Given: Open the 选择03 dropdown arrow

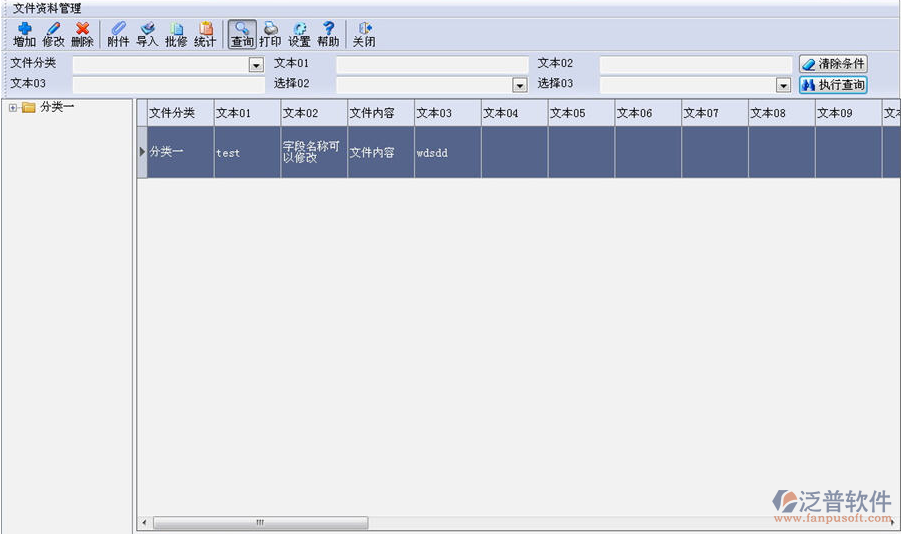Looking at the screenshot, I should [x=784, y=86].
